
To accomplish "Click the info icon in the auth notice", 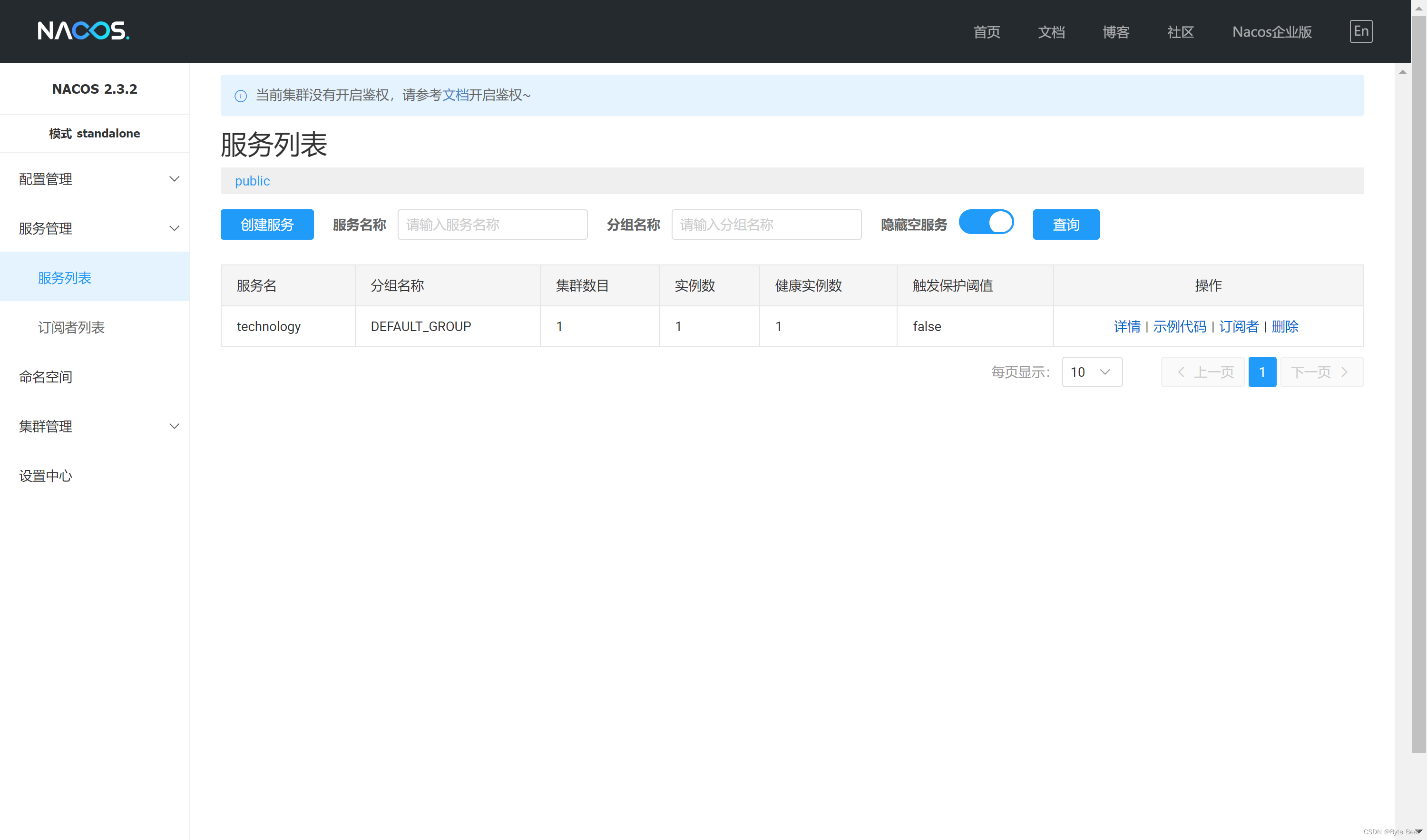I will tap(241, 96).
